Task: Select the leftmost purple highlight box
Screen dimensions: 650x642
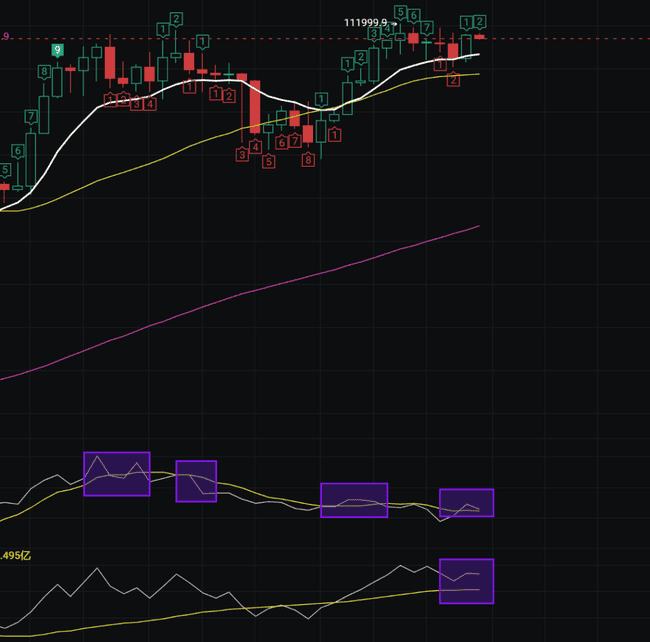Action: tap(116, 474)
